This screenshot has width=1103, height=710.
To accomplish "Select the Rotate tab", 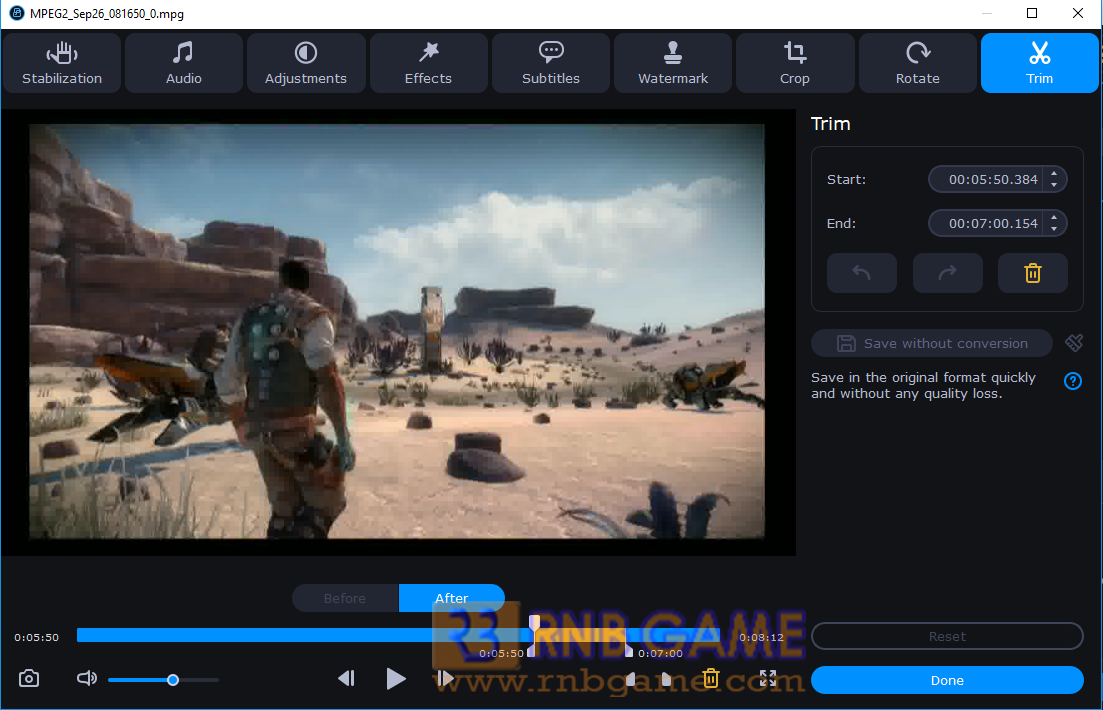I will tap(917, 63).
